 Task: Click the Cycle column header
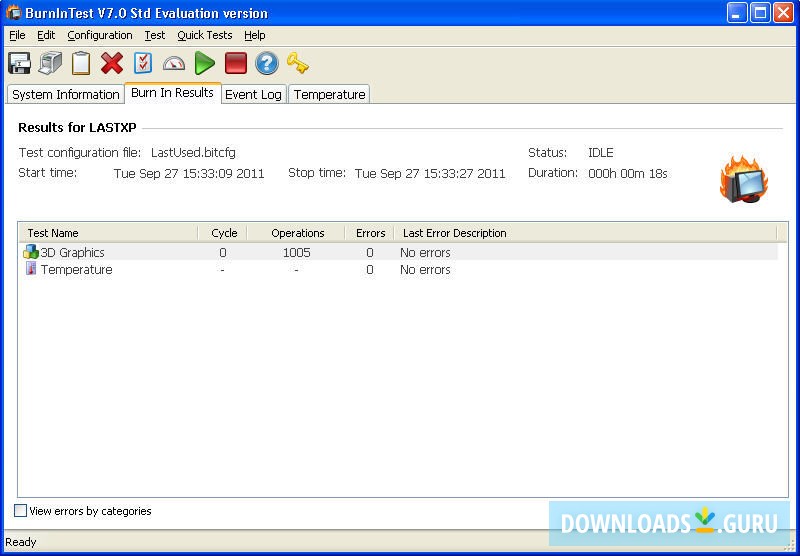(x=222, y=233)
